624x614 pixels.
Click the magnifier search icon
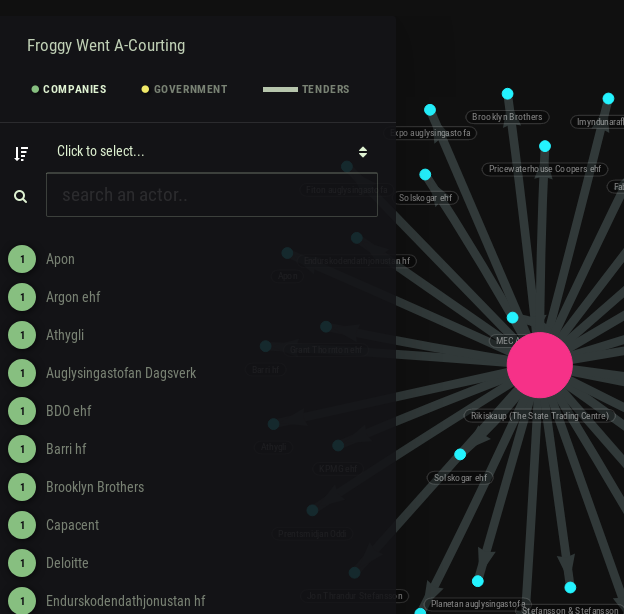coord(21,197)
